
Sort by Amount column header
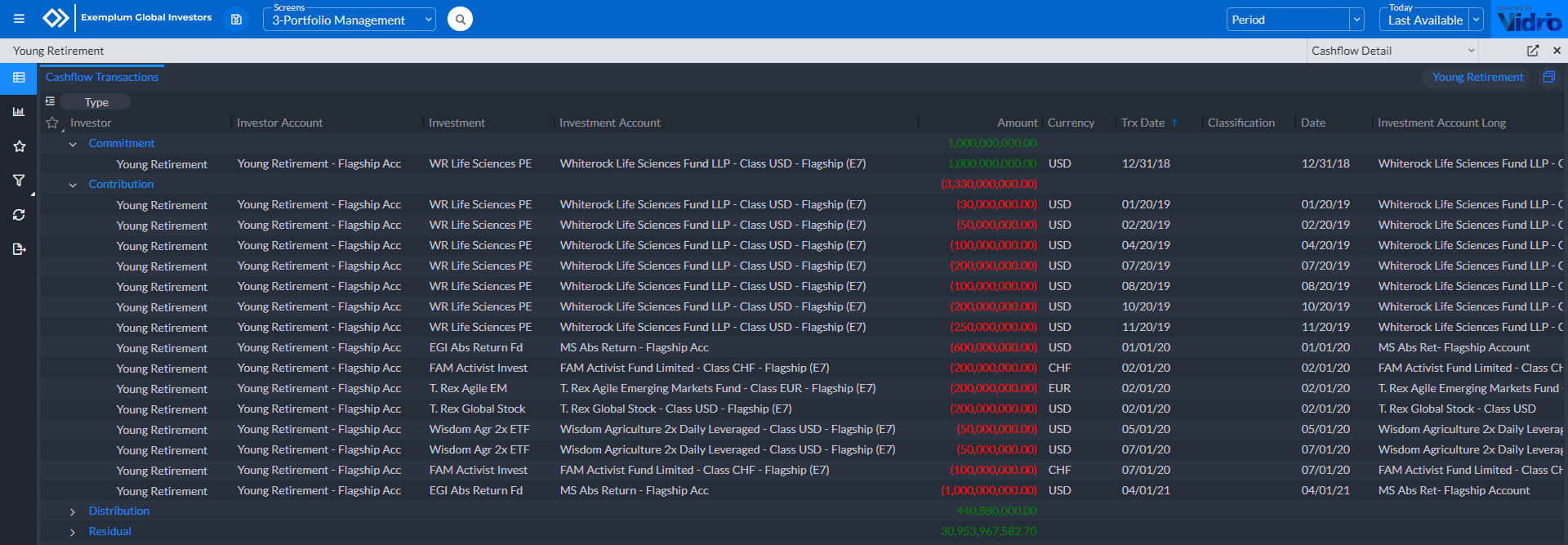point(1018,123)
